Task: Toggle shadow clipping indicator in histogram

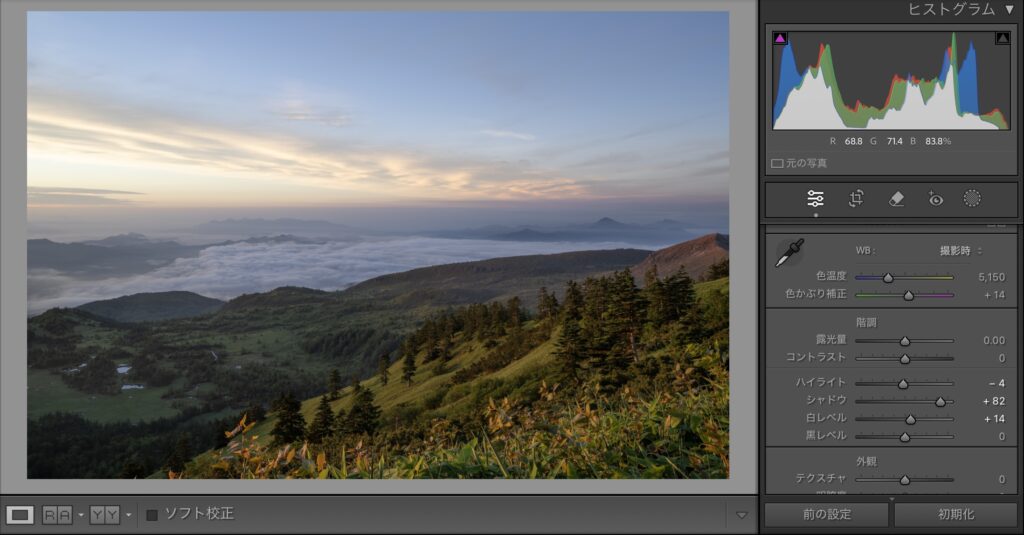Action: coord(780,39)
